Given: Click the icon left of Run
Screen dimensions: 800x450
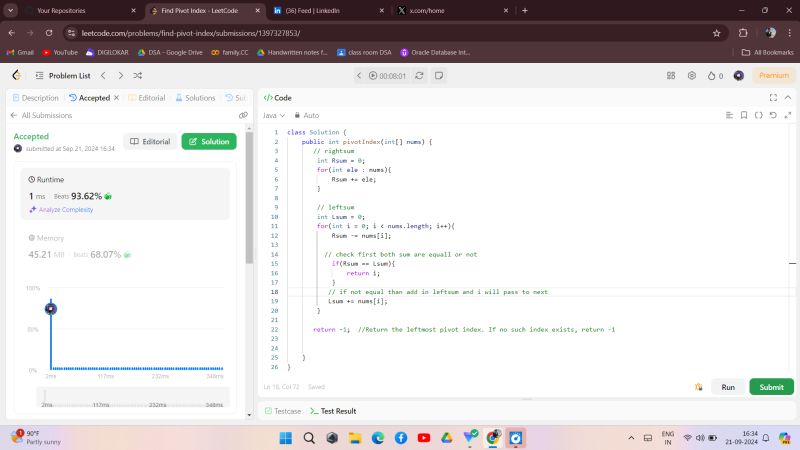Looking at the screenshot, I should 698,387.
